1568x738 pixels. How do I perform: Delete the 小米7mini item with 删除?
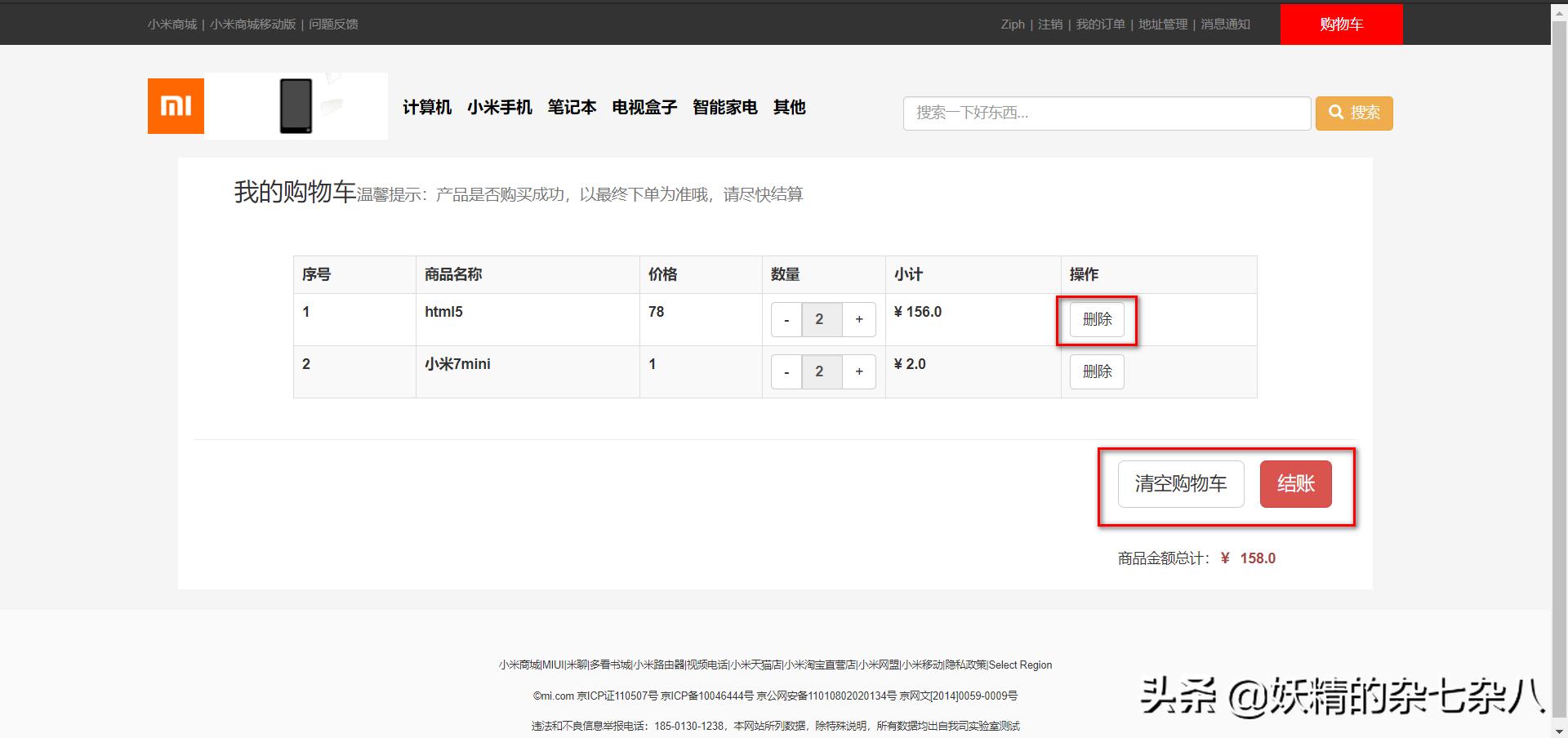pos(1097,371)
